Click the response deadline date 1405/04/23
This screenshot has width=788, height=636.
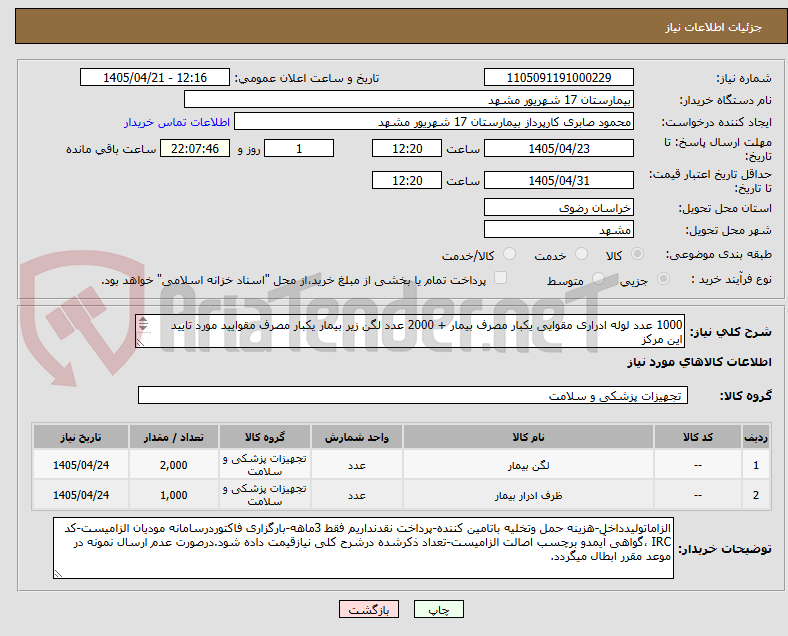(559, 149)
